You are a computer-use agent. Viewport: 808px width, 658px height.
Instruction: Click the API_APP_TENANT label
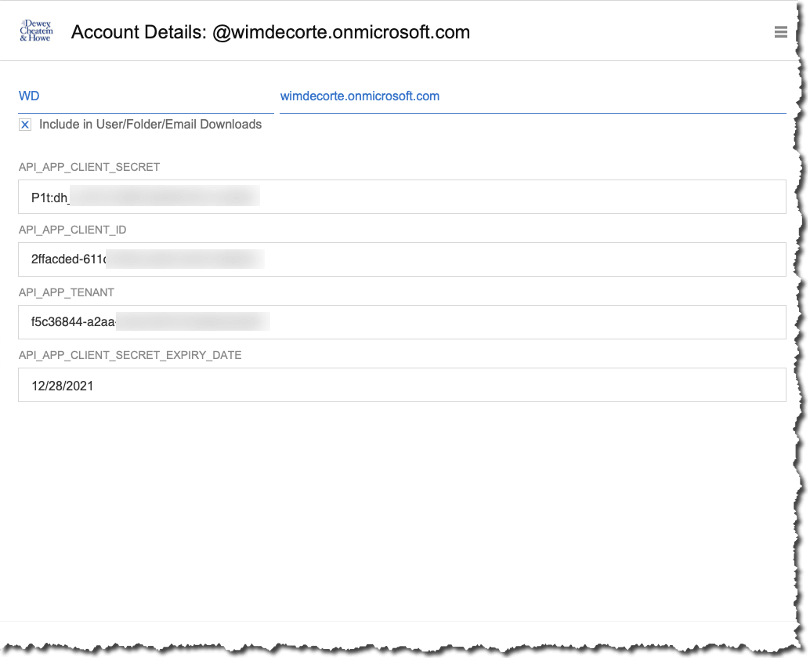66,292
